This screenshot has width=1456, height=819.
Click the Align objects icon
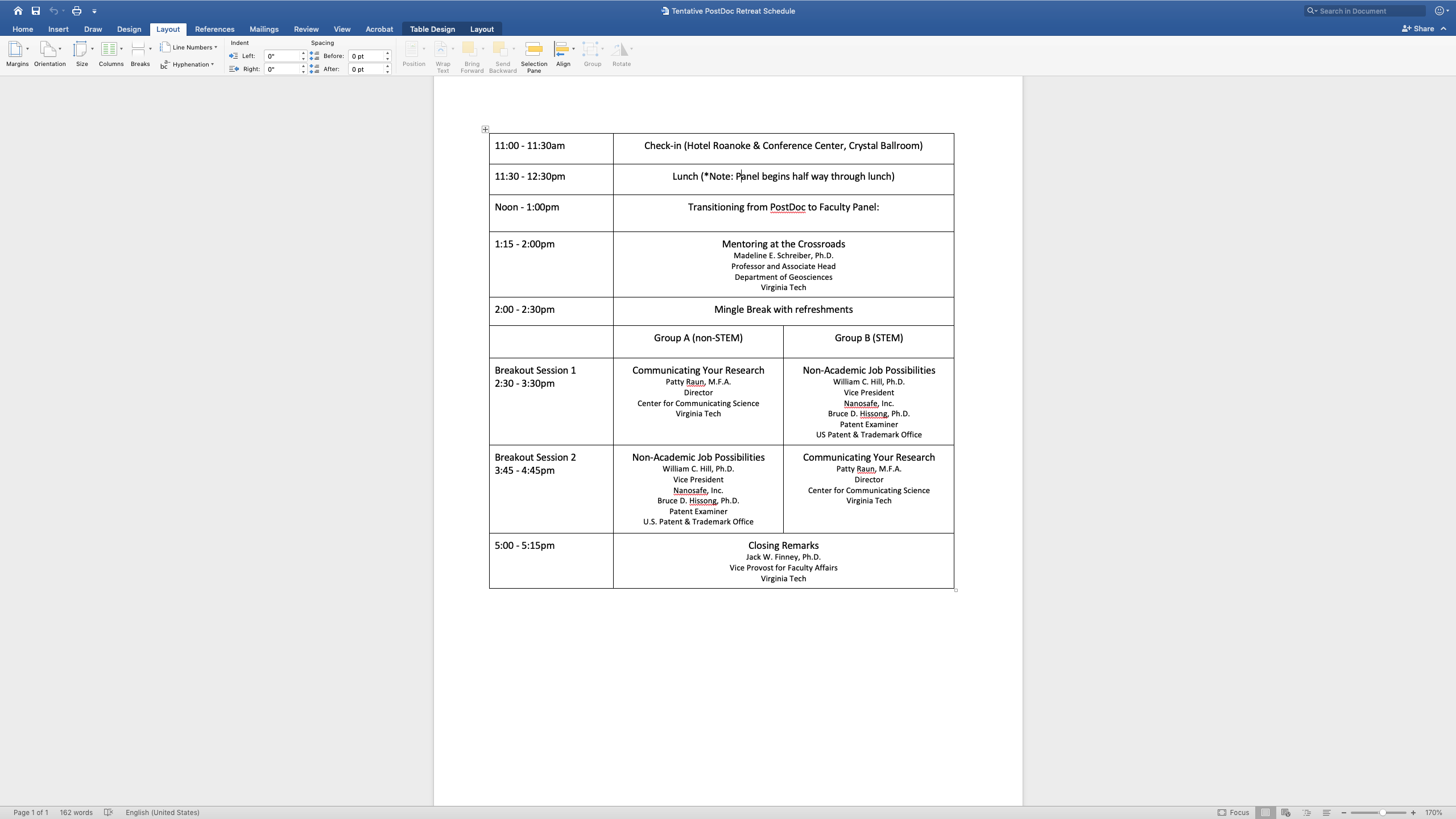pos(561,49)
